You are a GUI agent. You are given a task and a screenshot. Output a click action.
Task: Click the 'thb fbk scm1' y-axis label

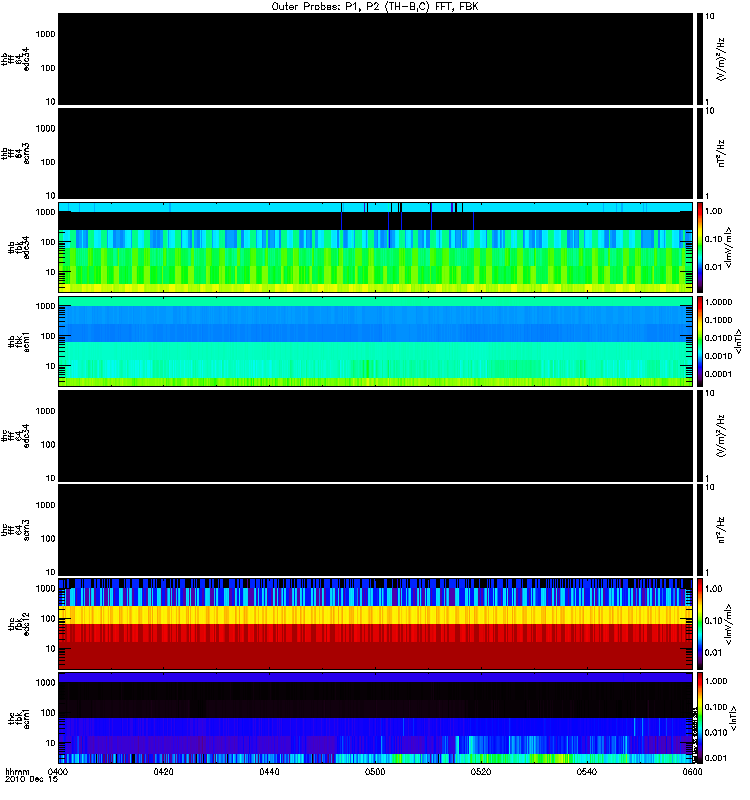[x=19, y=341]
